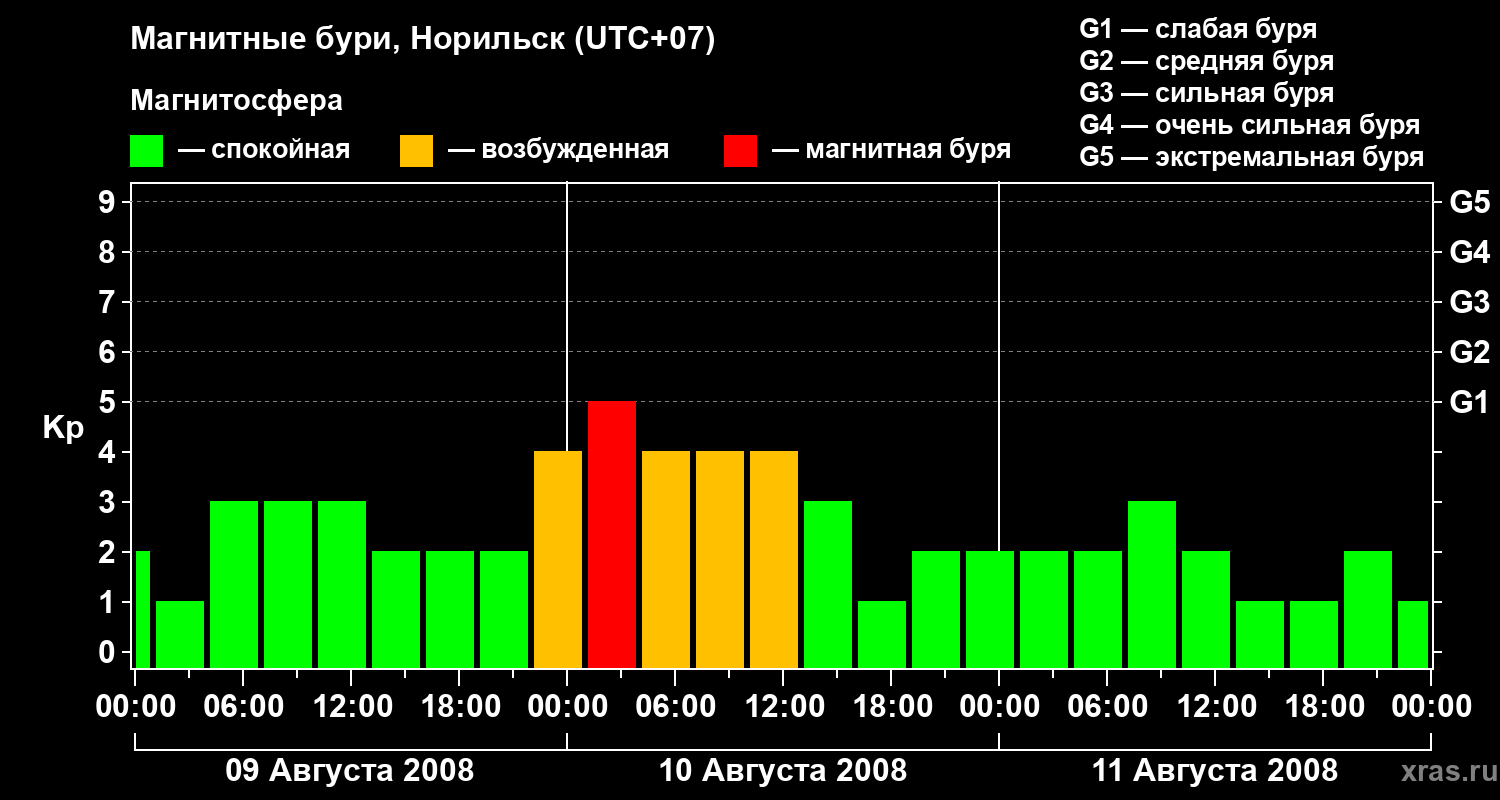Select the Kp 3 green bar on 10 Августа
This screenshot has height=800, width=1500.
pos(828,584)
